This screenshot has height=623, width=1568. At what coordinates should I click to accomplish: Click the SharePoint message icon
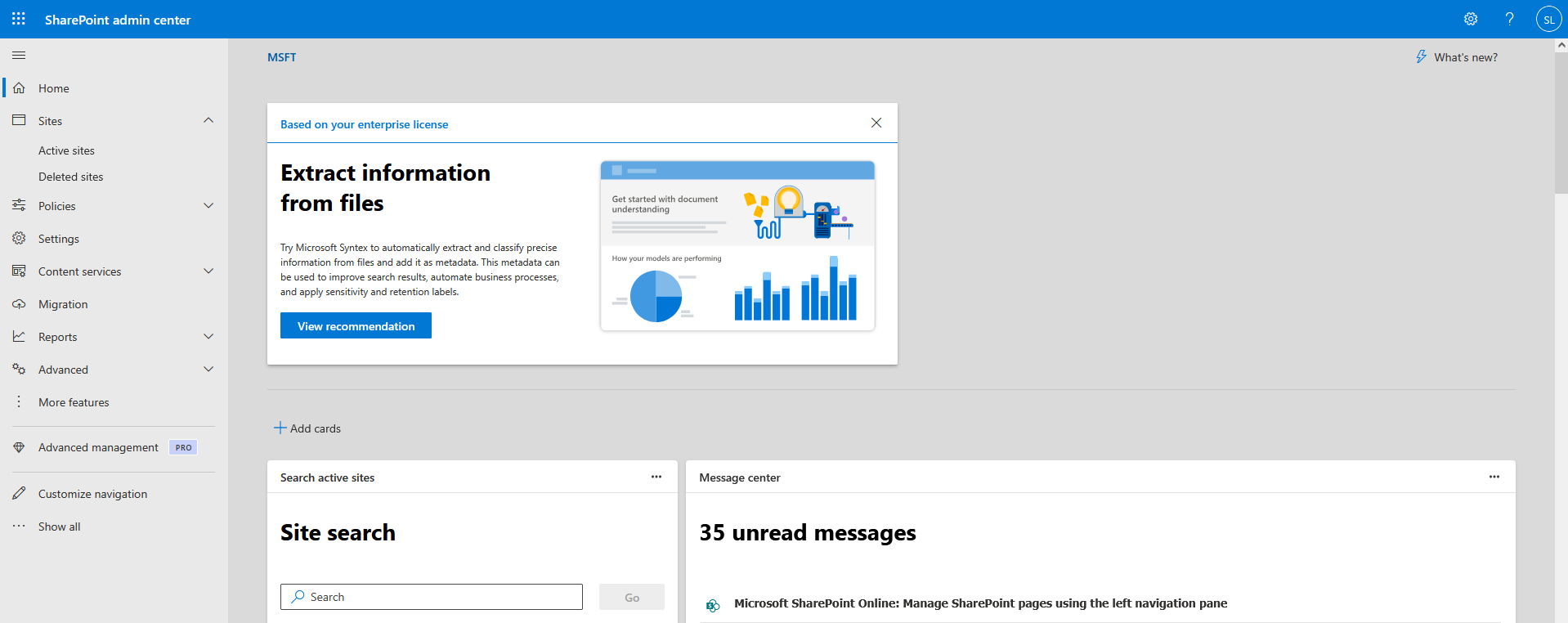coord(713,605)
